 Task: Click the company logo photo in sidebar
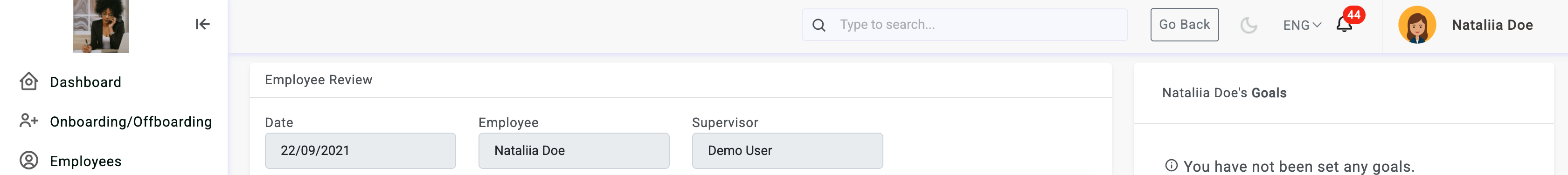point(100,26)
